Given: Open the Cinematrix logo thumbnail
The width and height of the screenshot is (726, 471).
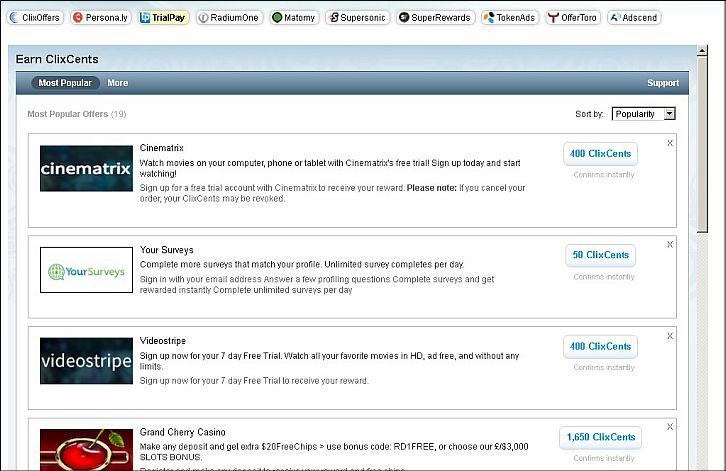Looking at the screenshot, I should 86,169.
